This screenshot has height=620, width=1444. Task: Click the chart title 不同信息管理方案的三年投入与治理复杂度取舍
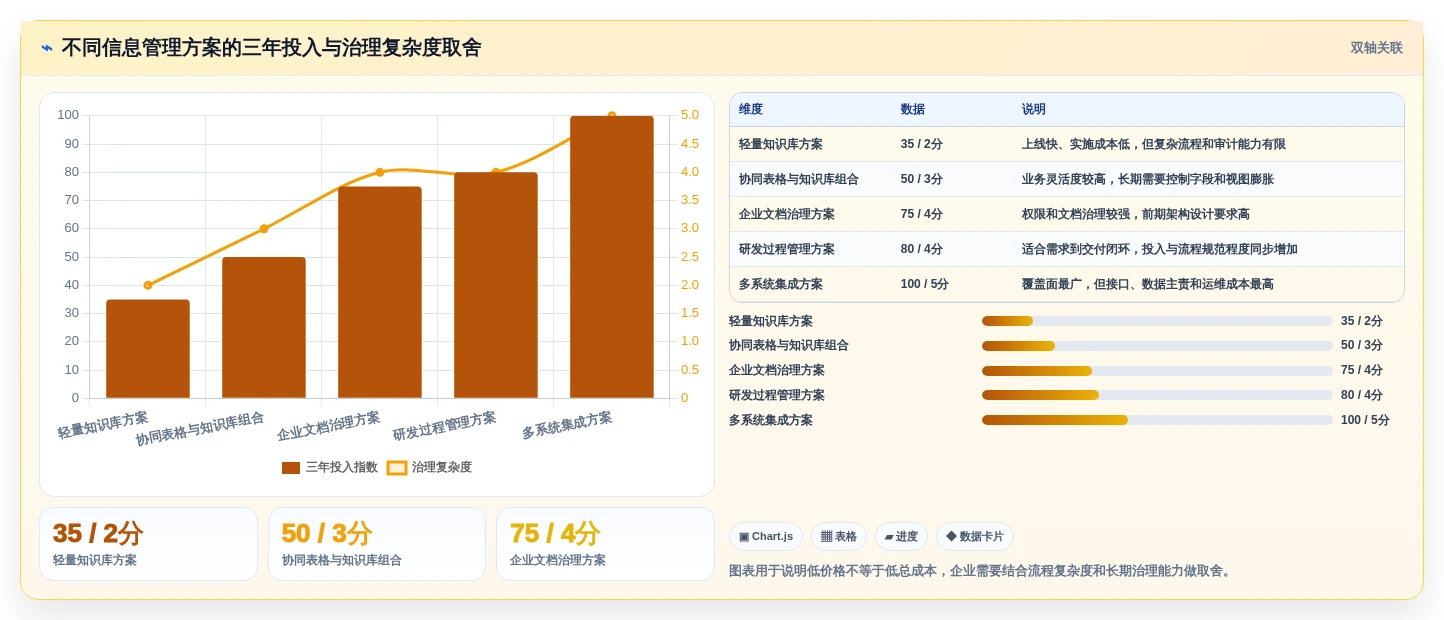[271, 48]
